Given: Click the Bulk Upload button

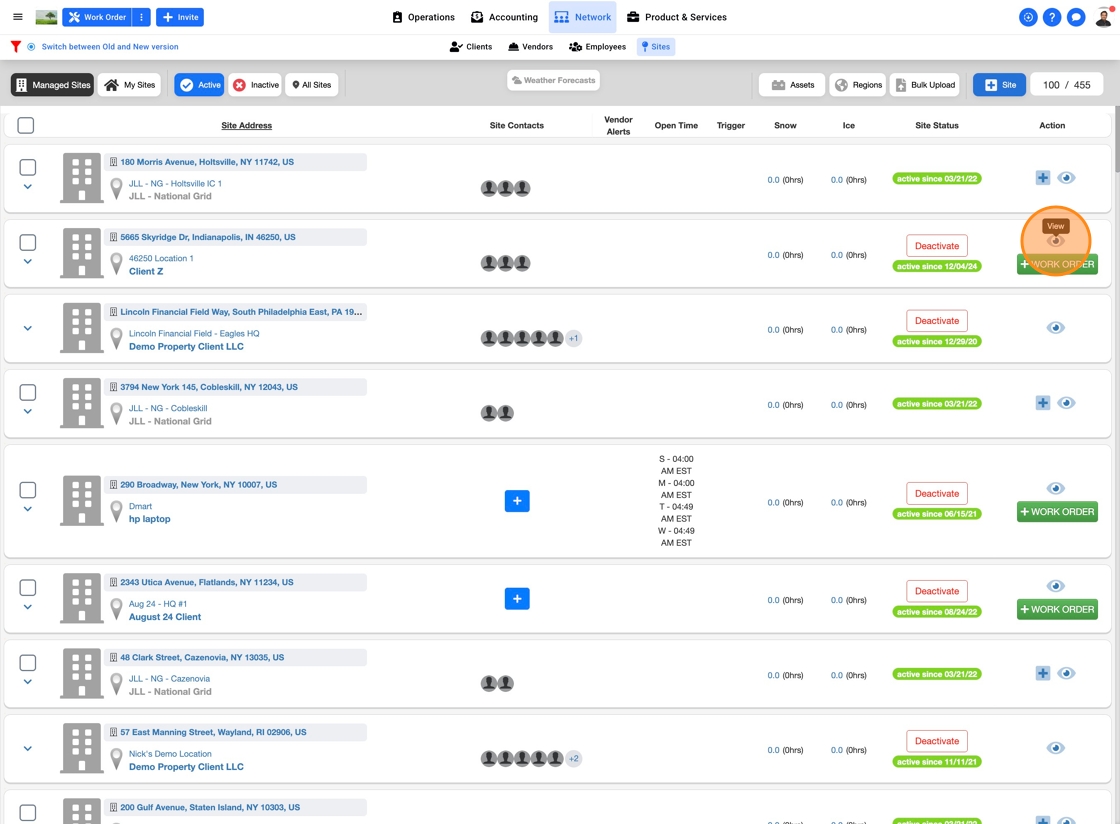Looking at the screenshot, I should (926, 85).
